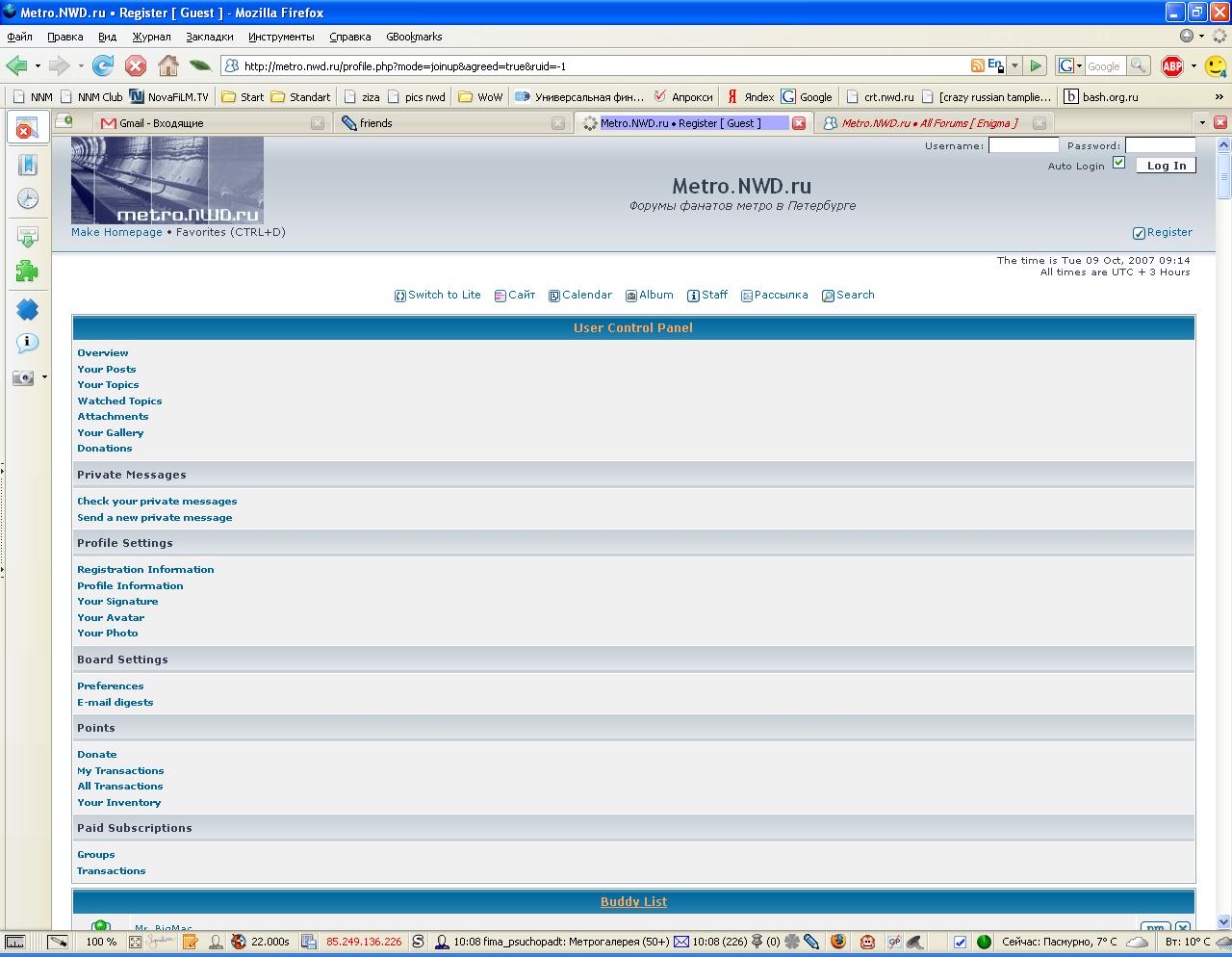
Task: Reload the current page
Action: (103, 65)
